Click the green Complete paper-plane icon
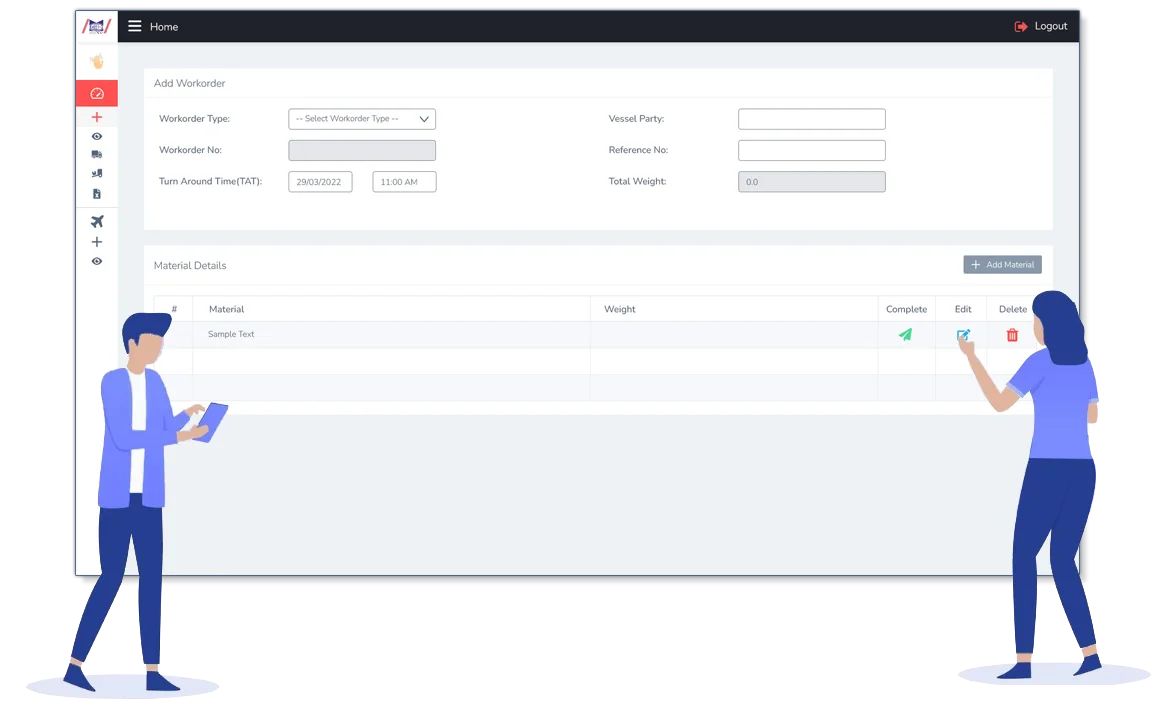 coord(905,335)
